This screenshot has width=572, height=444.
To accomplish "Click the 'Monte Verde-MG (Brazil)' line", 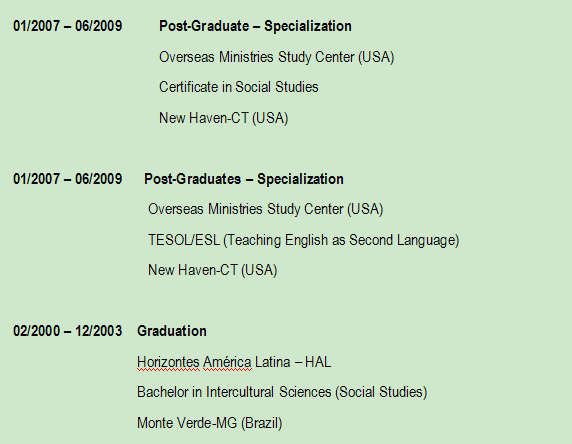I will point(210,423).
